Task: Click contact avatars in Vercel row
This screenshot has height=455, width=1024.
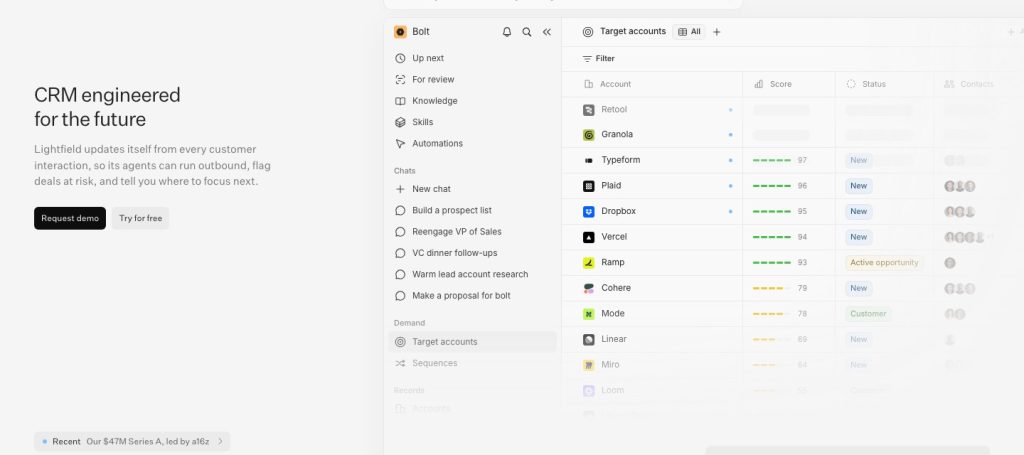Action: click(965, 237)
